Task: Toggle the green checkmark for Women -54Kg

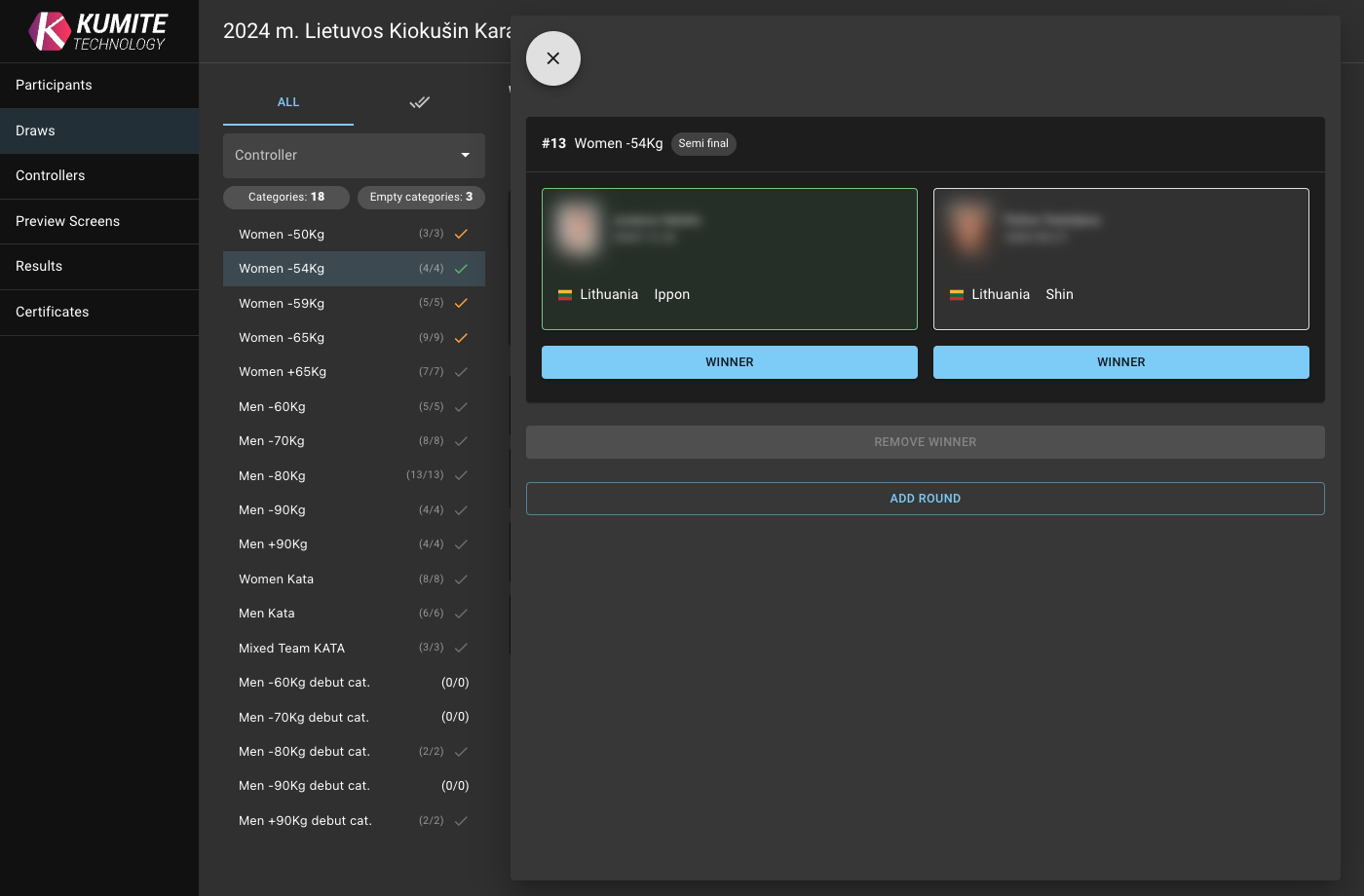Action: pyautogui.click(x=460, y=268)
